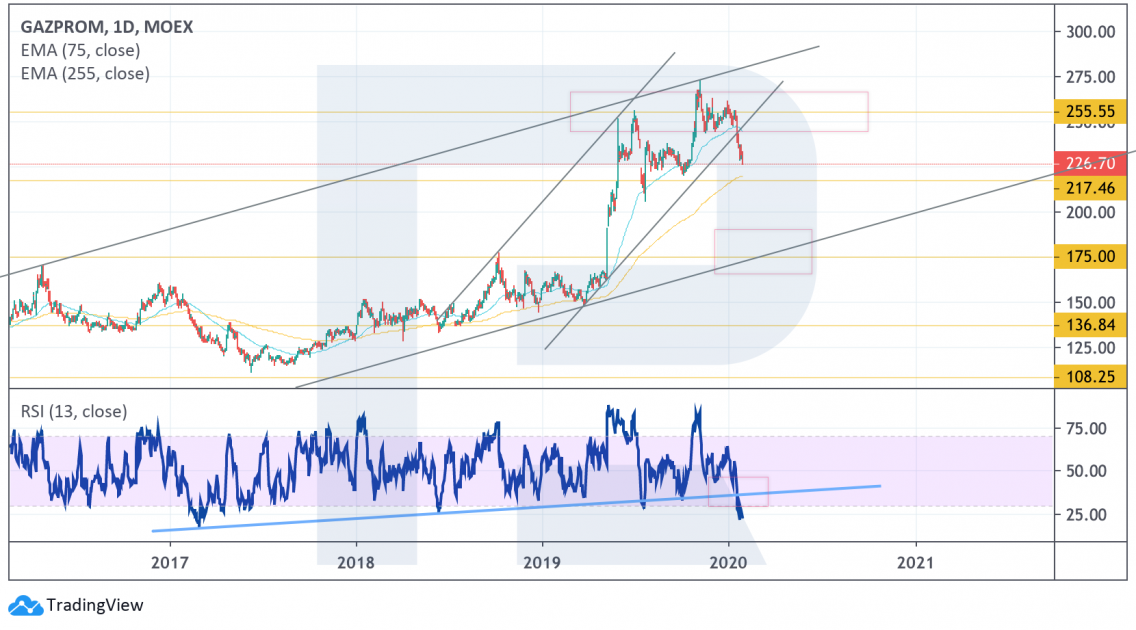The width and height of the screenshot is (1136, 630).
Task: Click the 217.46 yellow price label
Action: coord(1090,188)
